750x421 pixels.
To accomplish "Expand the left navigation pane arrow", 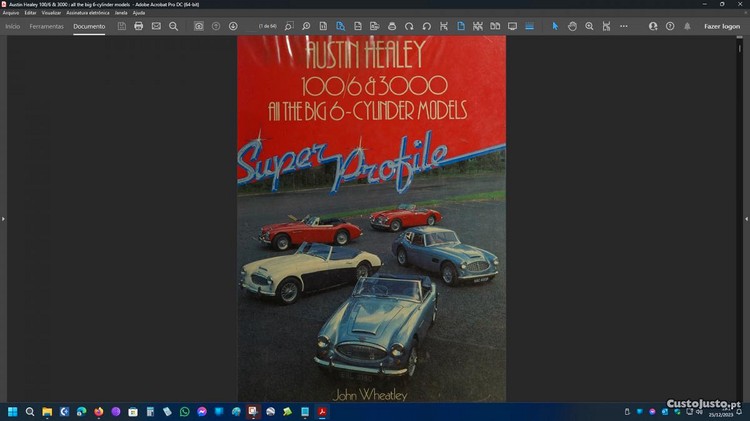I will coord(3,218).
